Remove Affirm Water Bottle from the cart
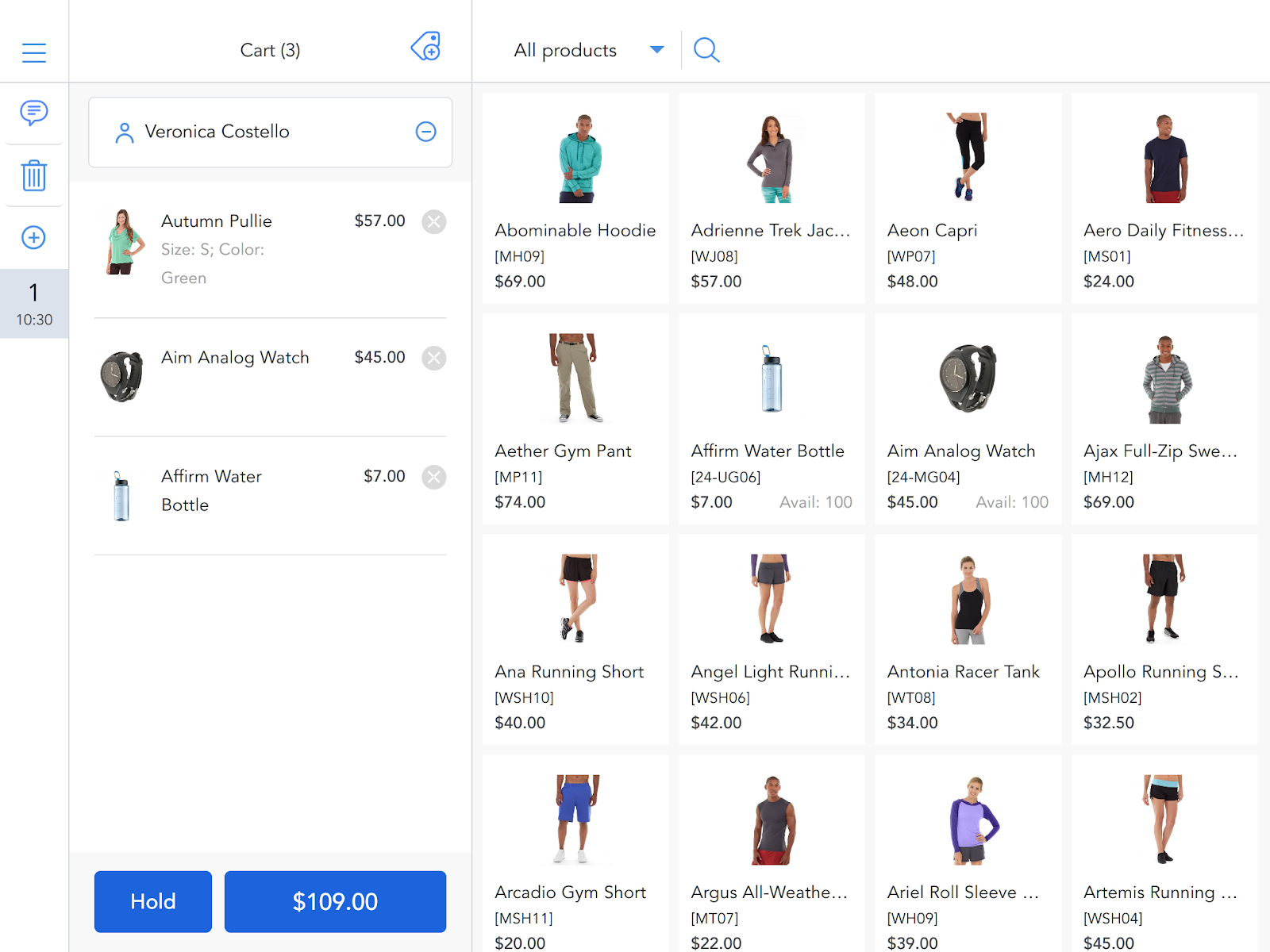 pos(434,477)
